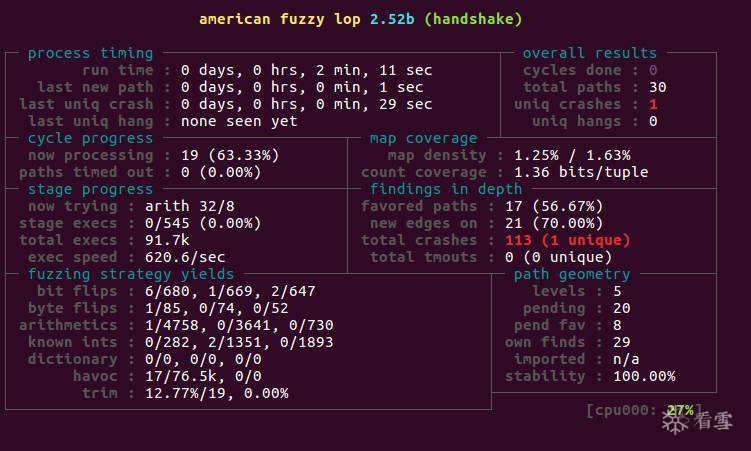Click total execs value '91.7k'
751x451 pixels.
click(x=167, y=240)
